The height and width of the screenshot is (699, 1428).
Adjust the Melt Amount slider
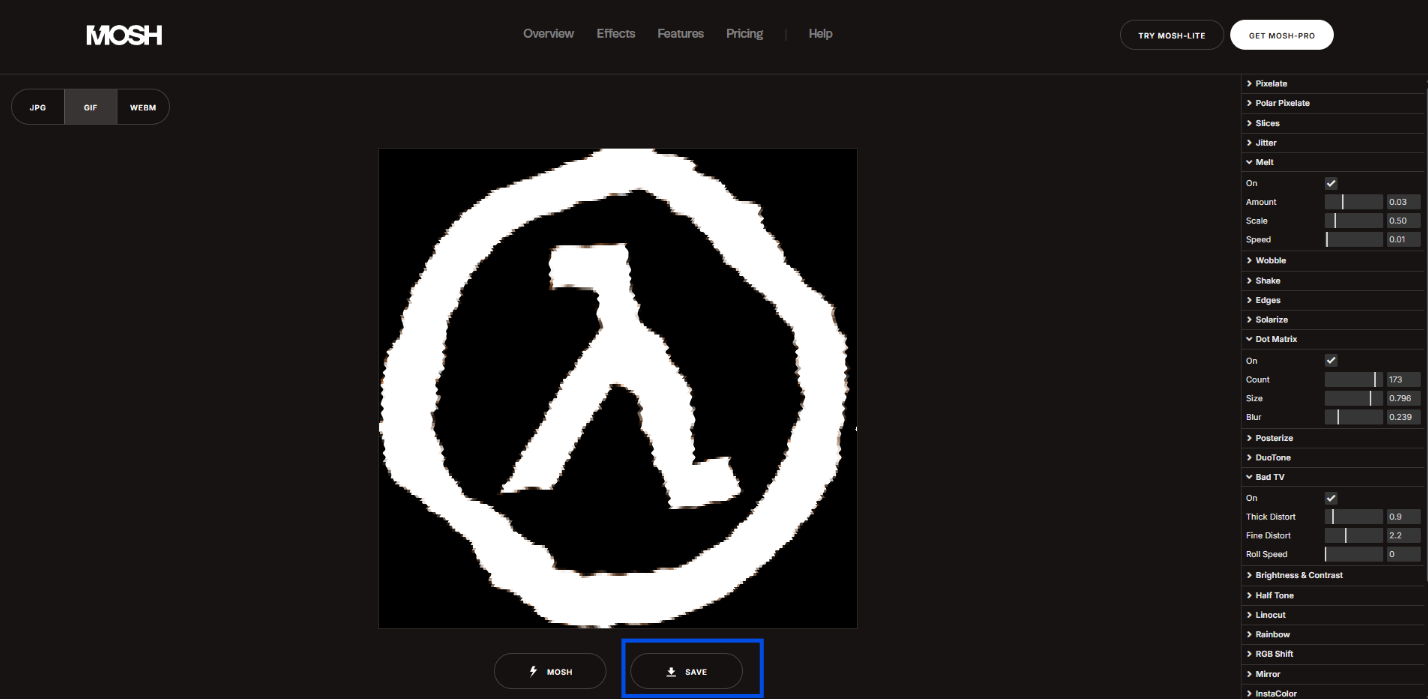(x=1354, y=202)
